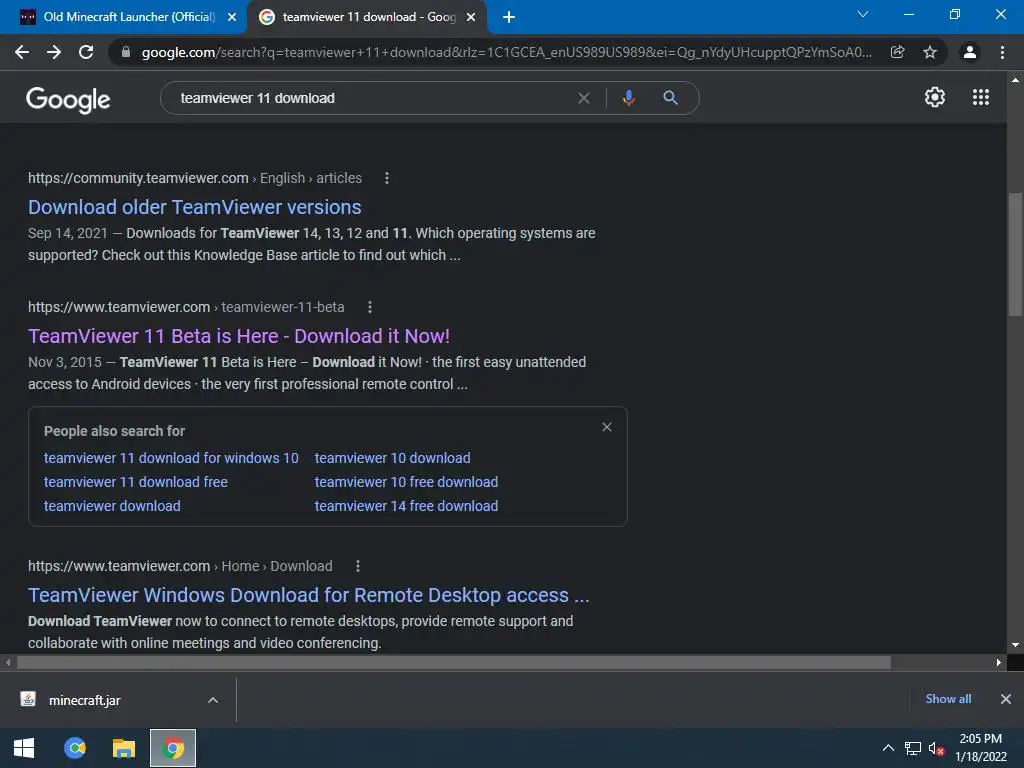Image resolution: width=1024 pixels, height=768 pixels.
Task: Open the tab search chevron dropdown
Action: 863,14
